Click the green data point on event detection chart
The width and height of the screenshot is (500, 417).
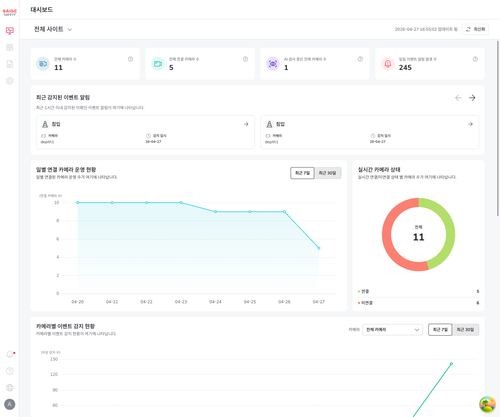pyautogui.click(x=451, y=364)
